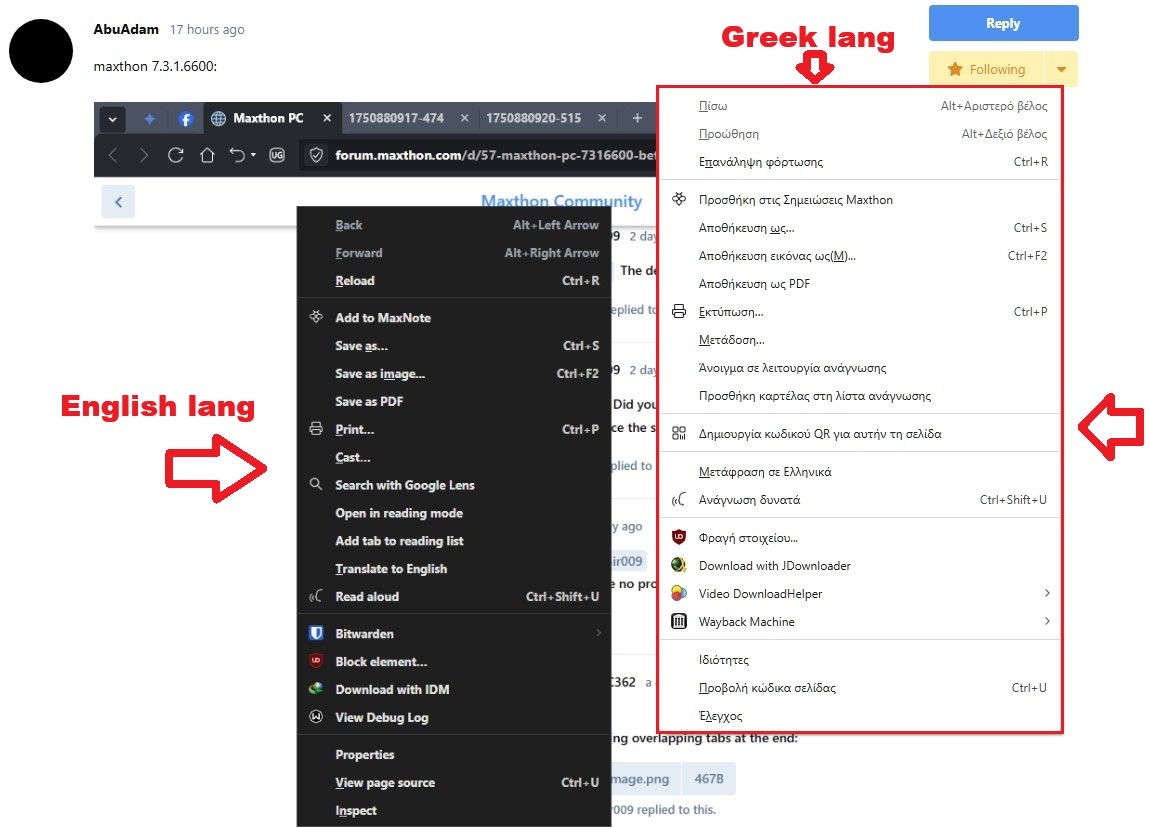Close the 1750880920-515 tab
1150x828 pixels.
click(x=602, y=118)
